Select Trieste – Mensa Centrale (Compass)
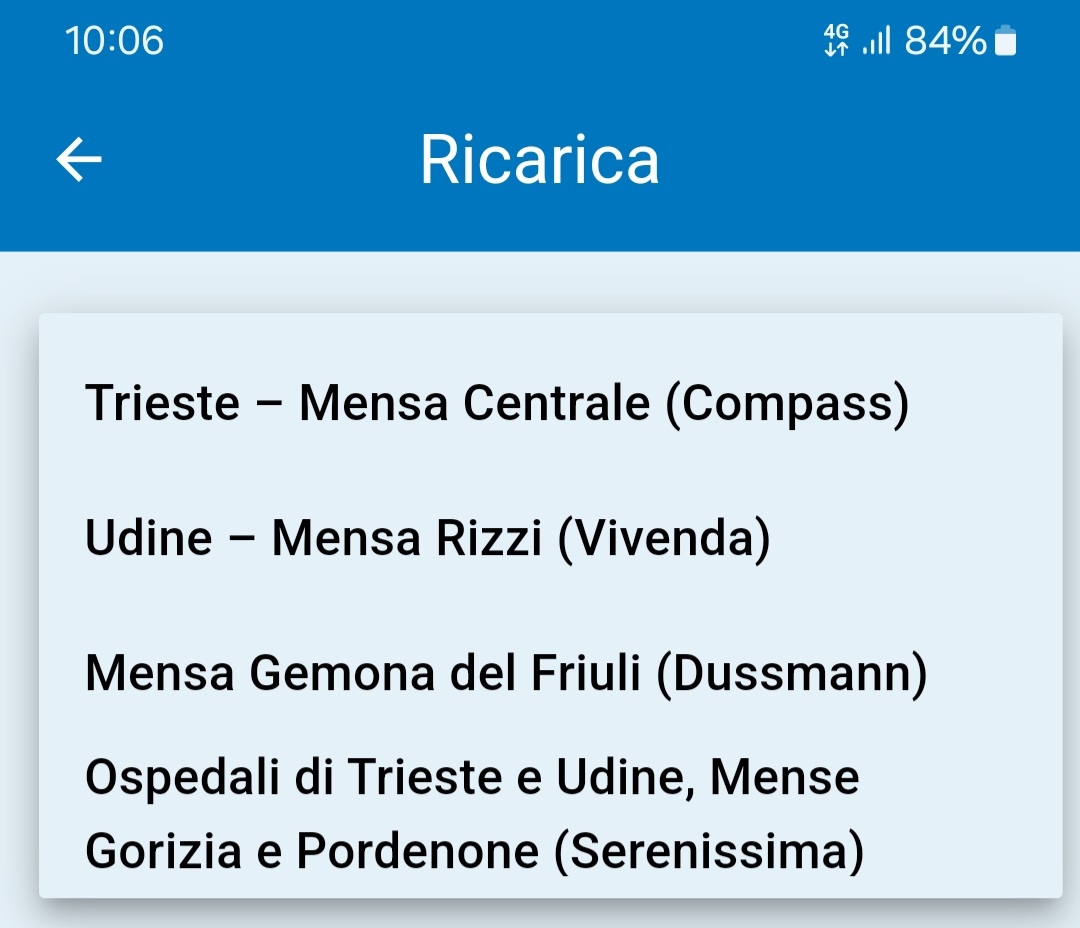Image resolution: width=1080 pixels, height=928 pixels. tap(550, 403)
